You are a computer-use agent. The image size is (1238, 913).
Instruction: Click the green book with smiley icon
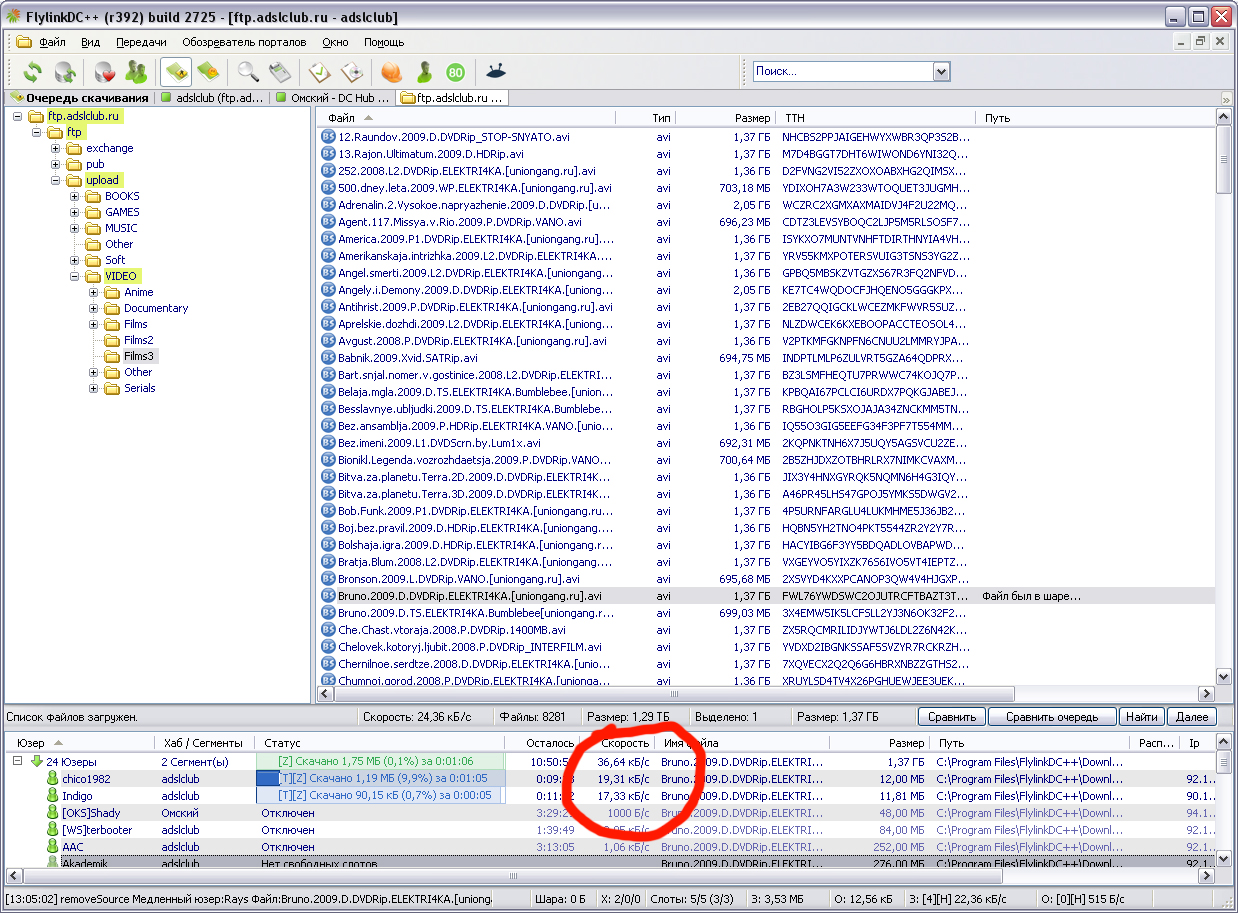click(x=208, y=72)
